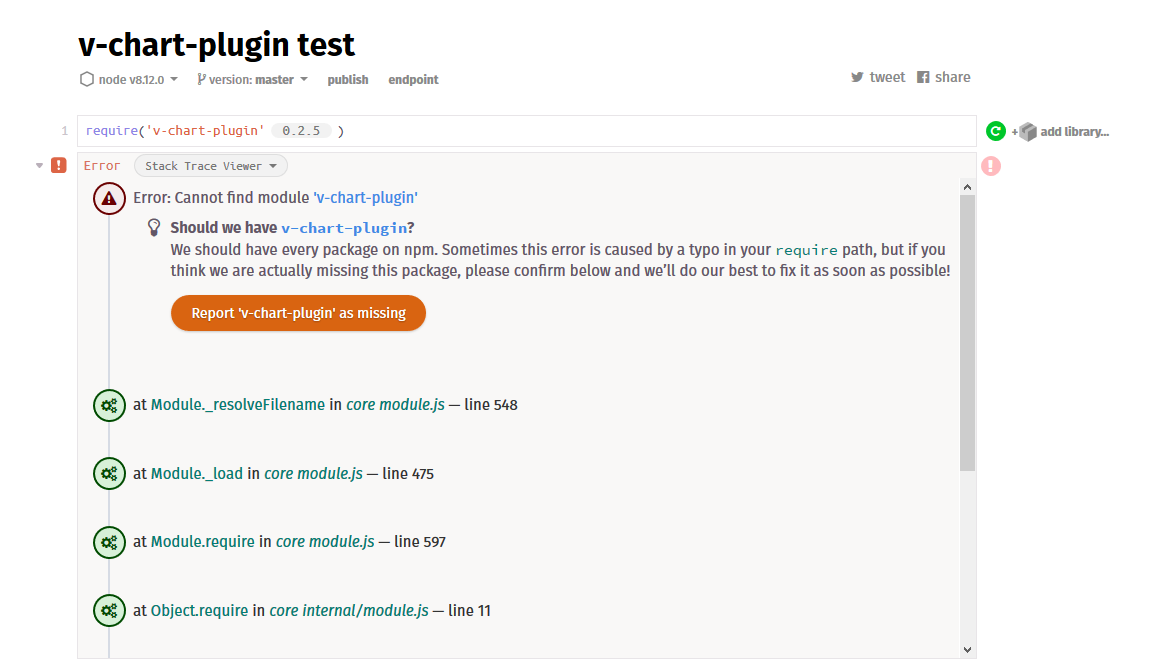Click add library... button
The height and width of the screenshot is (671, 1151).
click(1074, 132)
